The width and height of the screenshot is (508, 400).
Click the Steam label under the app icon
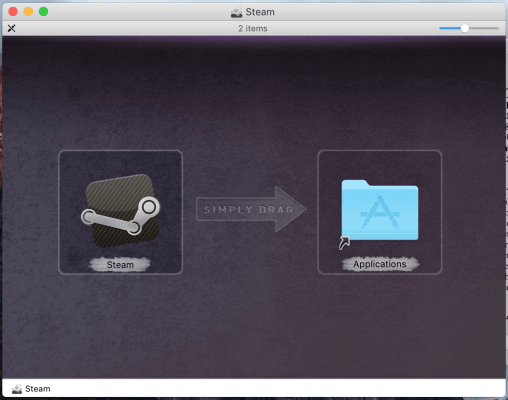(x=120, y=265)
